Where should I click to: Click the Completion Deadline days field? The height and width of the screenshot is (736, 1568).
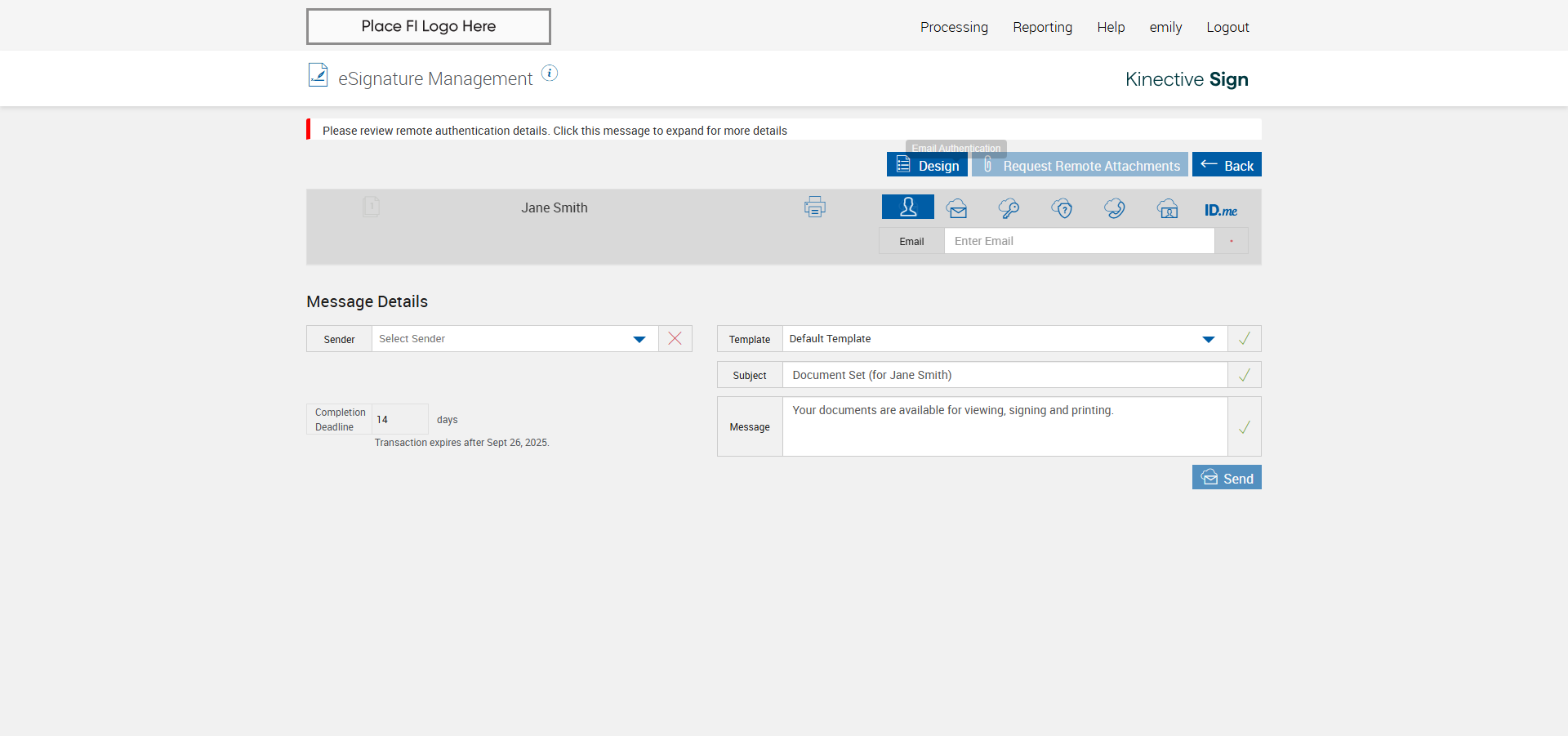pos(400,419)
